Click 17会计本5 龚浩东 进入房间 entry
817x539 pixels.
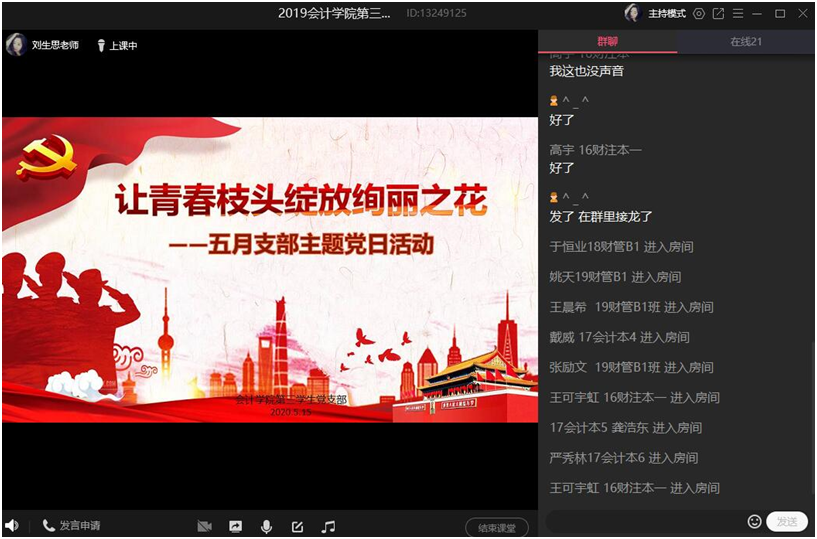tap(625, 428)
